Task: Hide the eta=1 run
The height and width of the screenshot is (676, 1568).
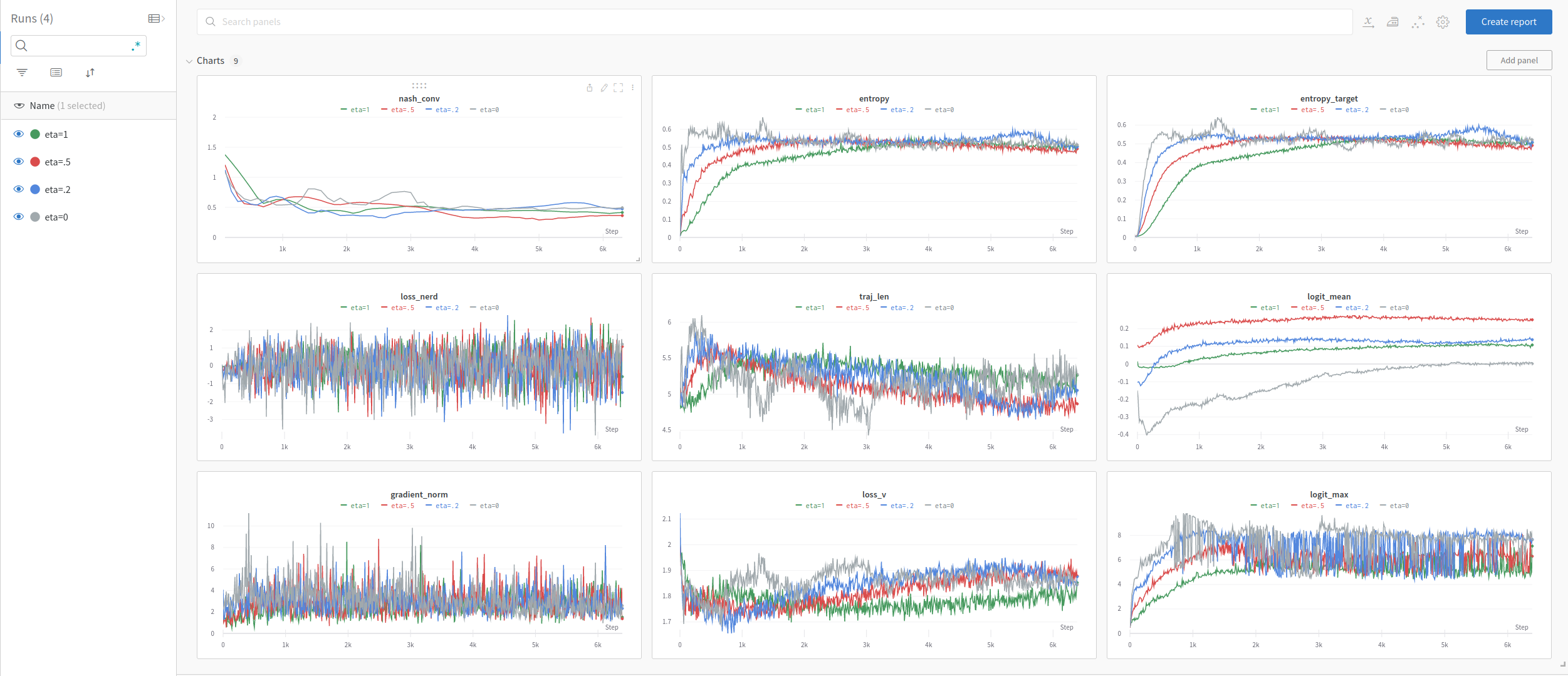Action: click(x=19, y=134)
